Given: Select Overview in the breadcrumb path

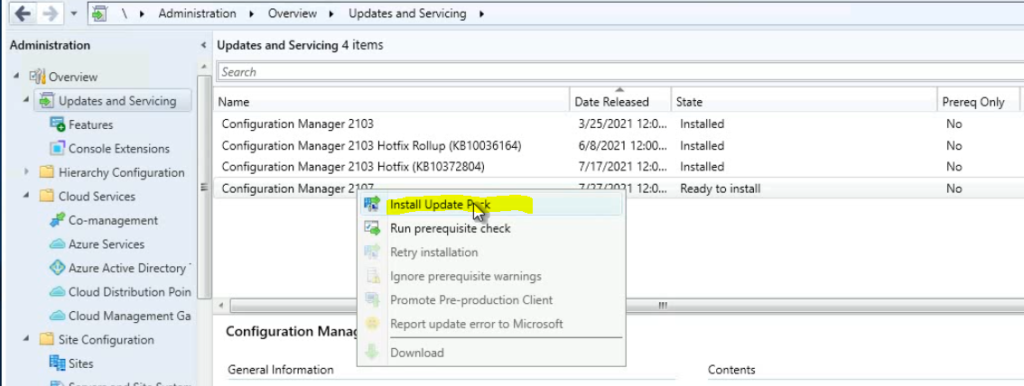Looking at the screenshot, I should [x=293, y=13].
